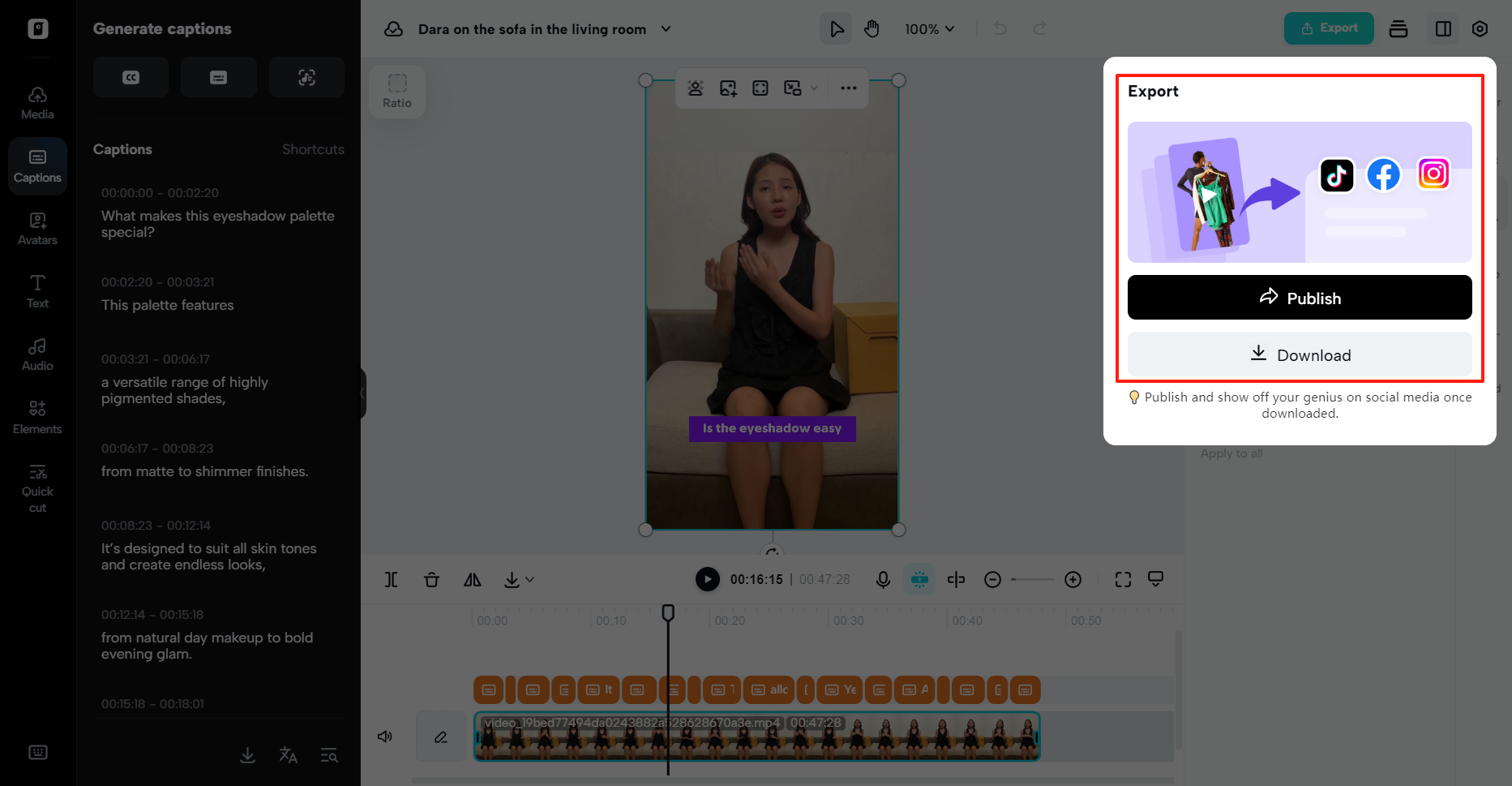Open the project title dropdown
Viewport: 1512px width, 786px height.
click(665, 28)
